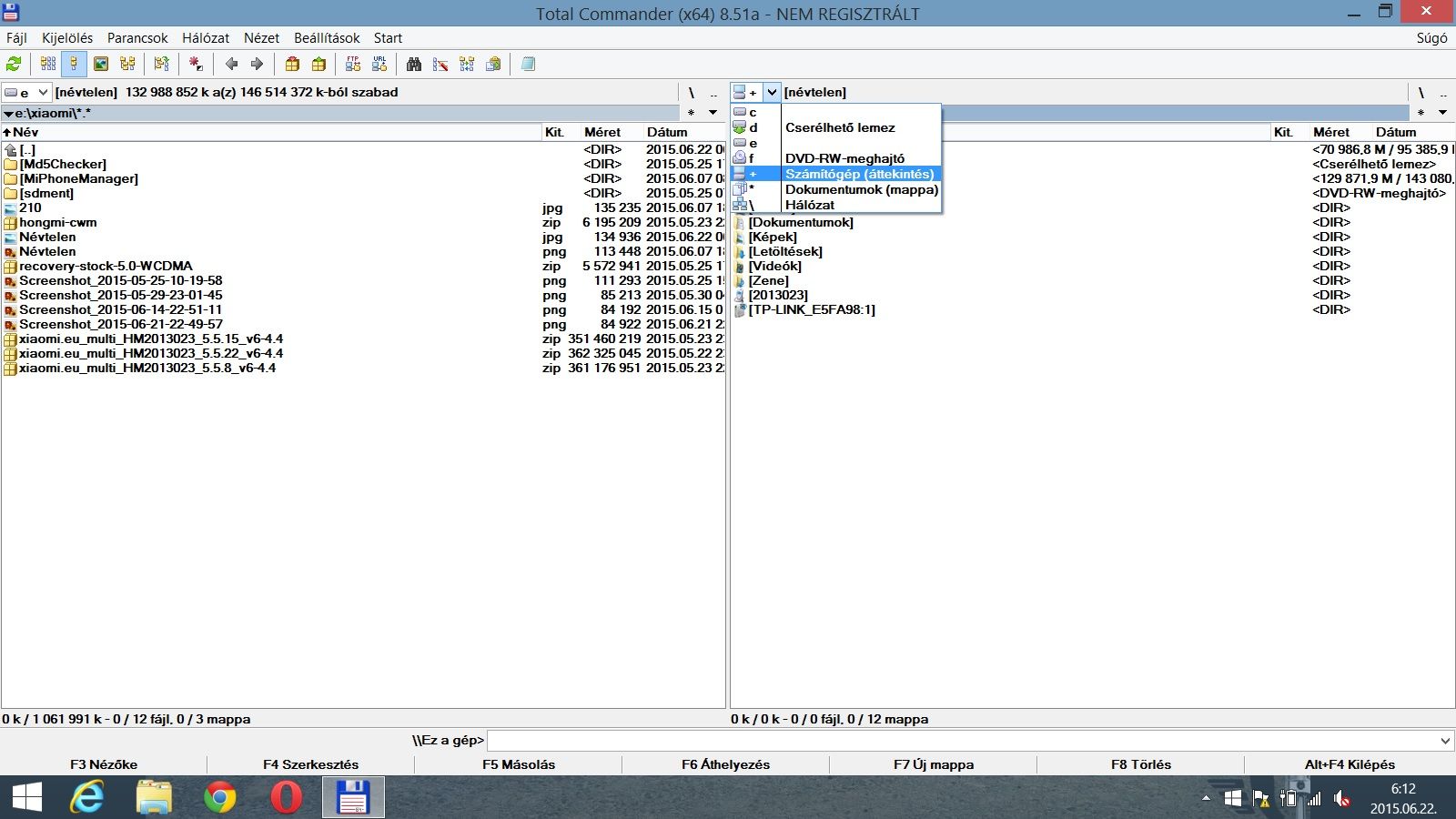Screen dimensions: 1456x819
Task: Click the pack files gift-box icon
Action: (x=292, y=64)
